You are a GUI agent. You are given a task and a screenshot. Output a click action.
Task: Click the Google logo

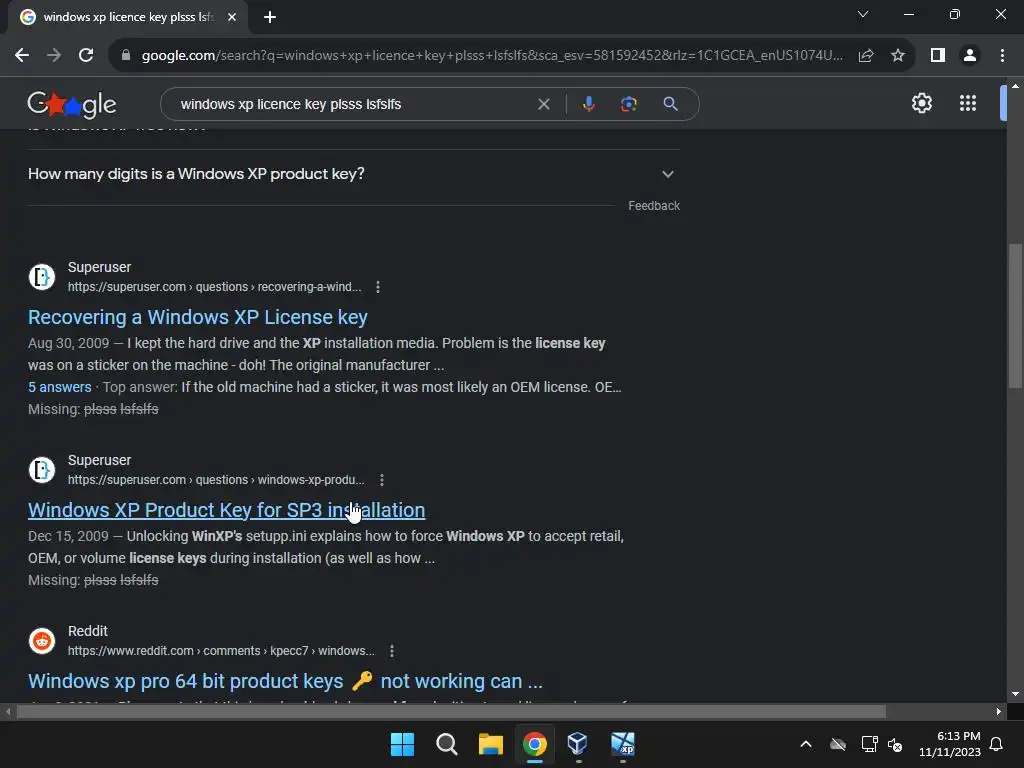click(x=72, y=104)
